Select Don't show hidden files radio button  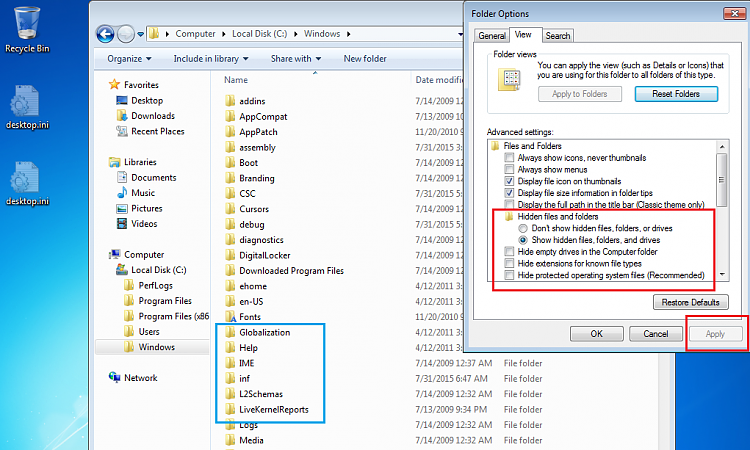click(x=523, y=228)
